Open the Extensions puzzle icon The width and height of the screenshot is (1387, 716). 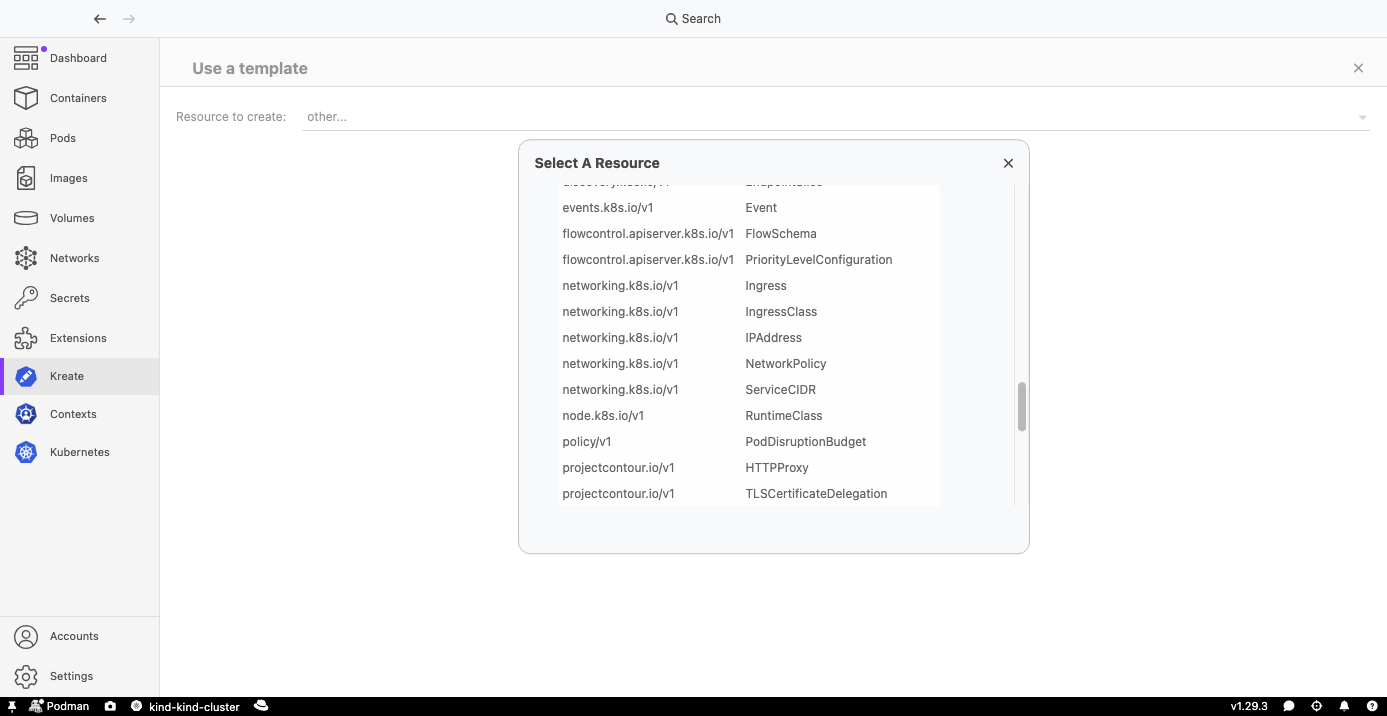click(x=26, y=338)
